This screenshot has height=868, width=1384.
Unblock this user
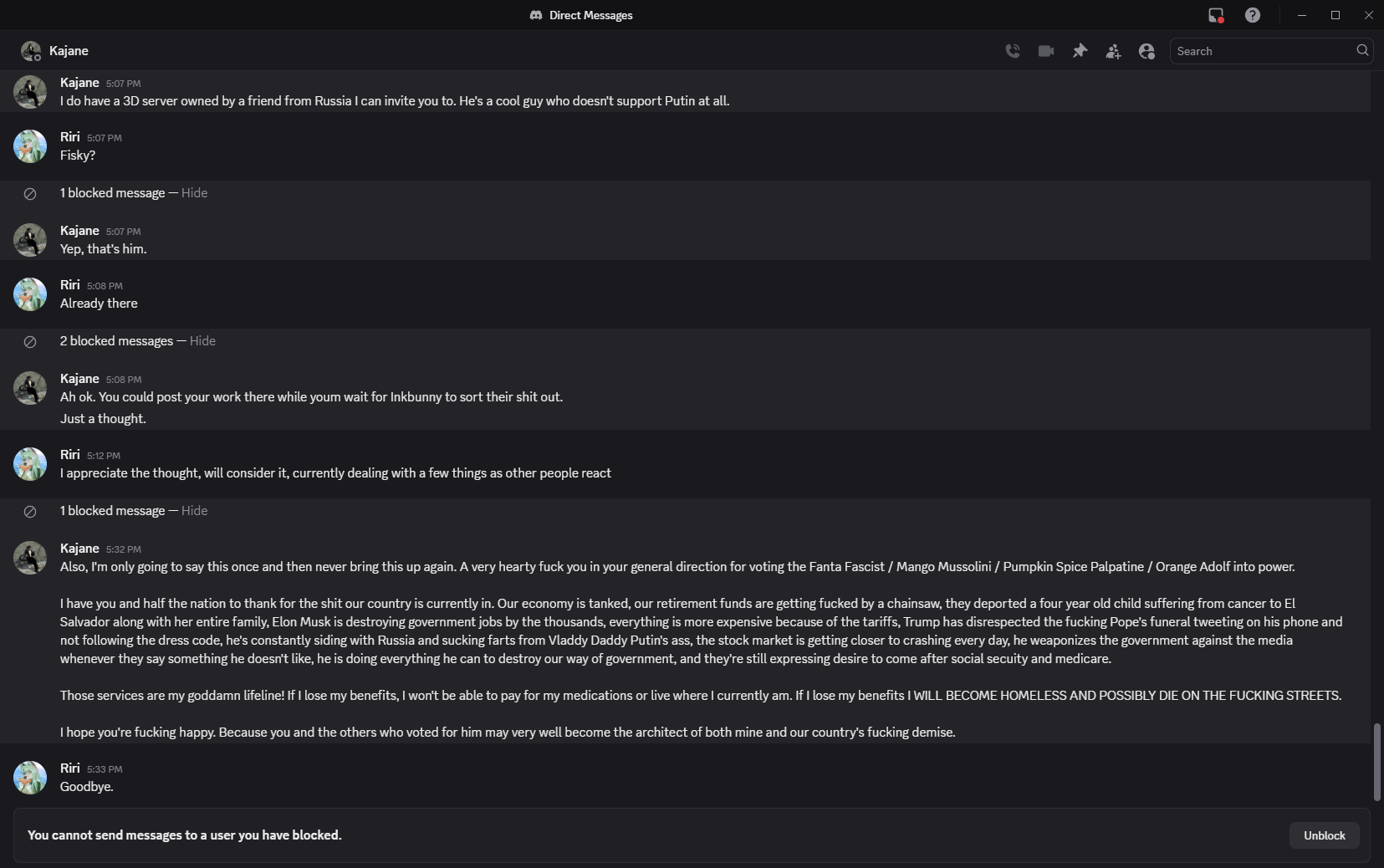tap(1324, 835)
